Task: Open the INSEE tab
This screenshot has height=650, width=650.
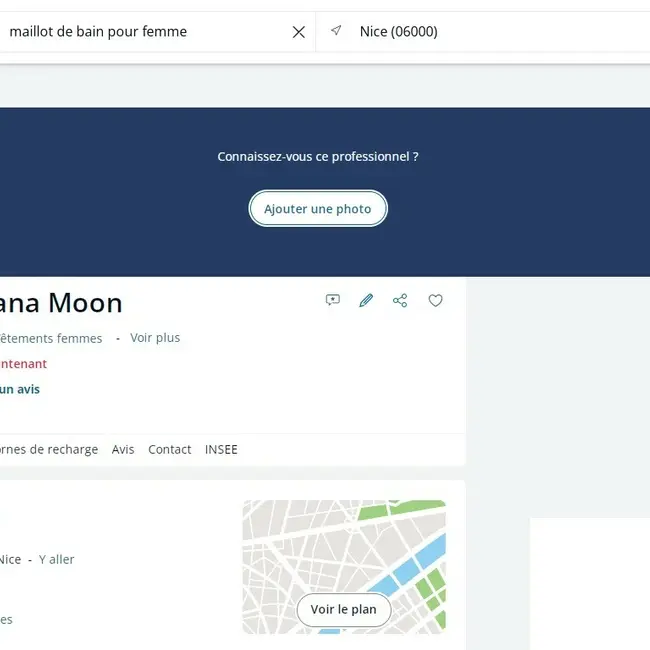Action: [221, 449]
